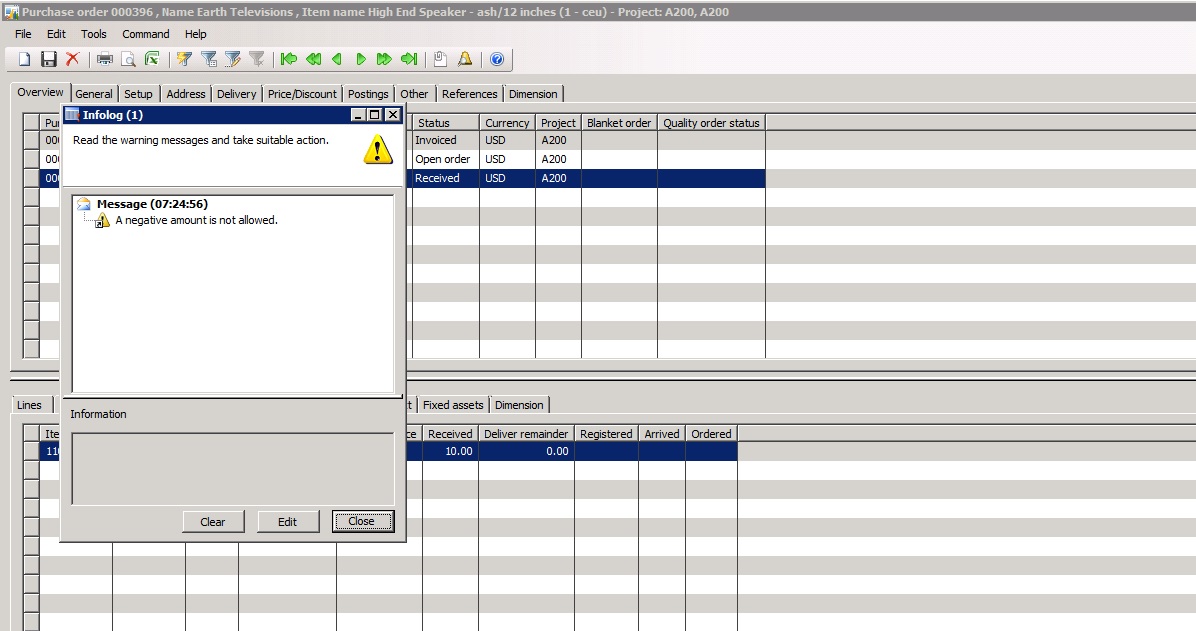Switch to the References tab
Screen dimensions: 1196x631
tap(469, 94)
